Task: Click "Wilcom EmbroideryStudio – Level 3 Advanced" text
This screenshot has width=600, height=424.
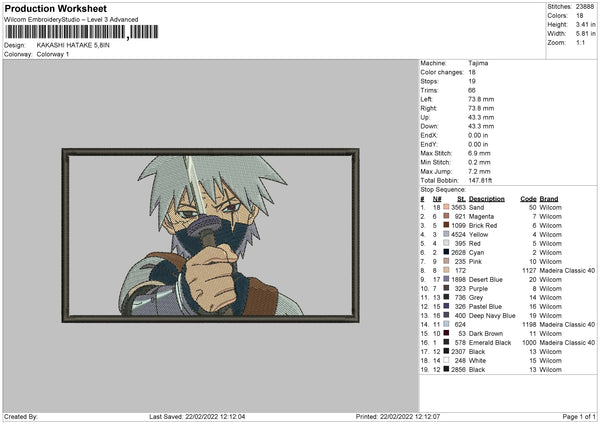Action: [x=71, y=20]
